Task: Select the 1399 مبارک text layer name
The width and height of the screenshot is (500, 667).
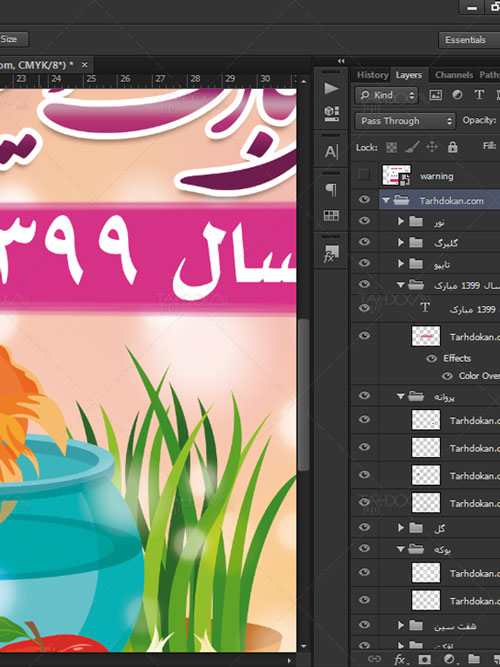Action: (x=472, y=309)
